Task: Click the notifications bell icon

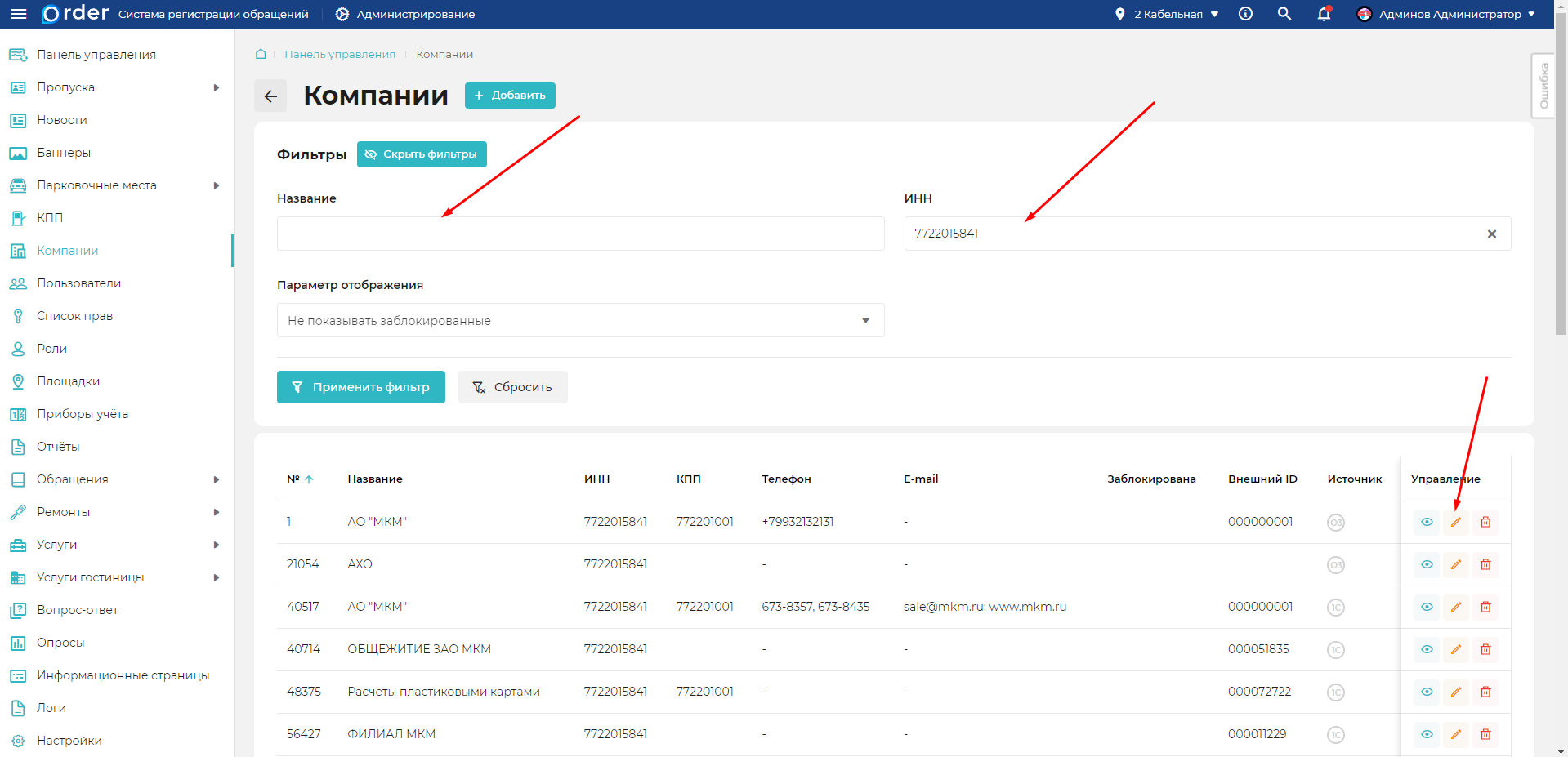Action: tap(1324, 14)
